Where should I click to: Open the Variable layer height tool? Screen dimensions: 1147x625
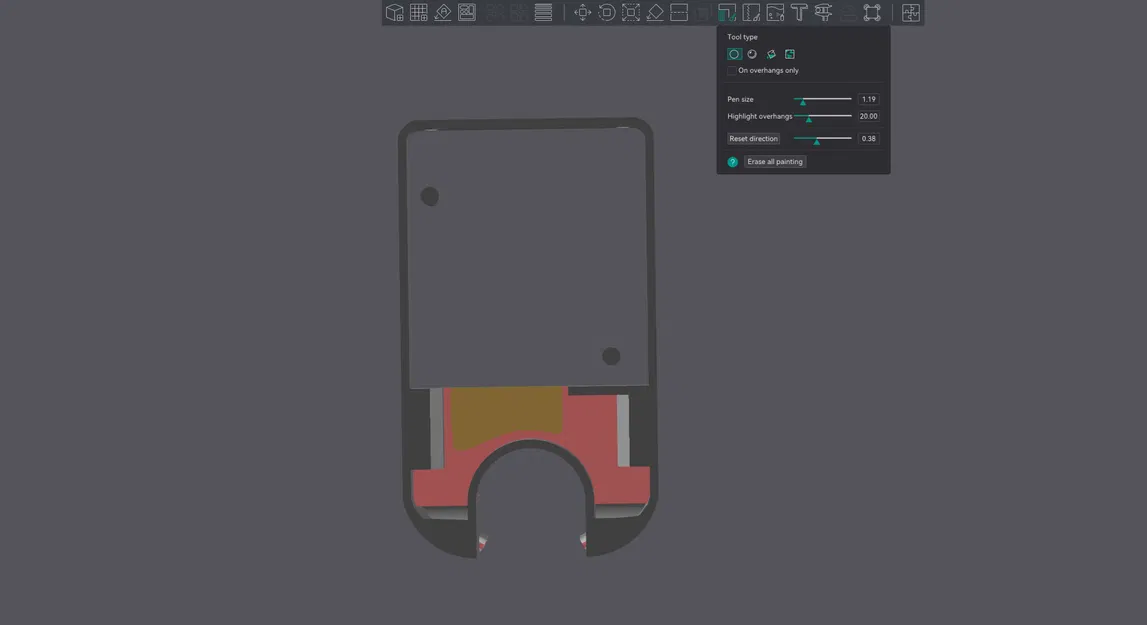coord(544,12)
